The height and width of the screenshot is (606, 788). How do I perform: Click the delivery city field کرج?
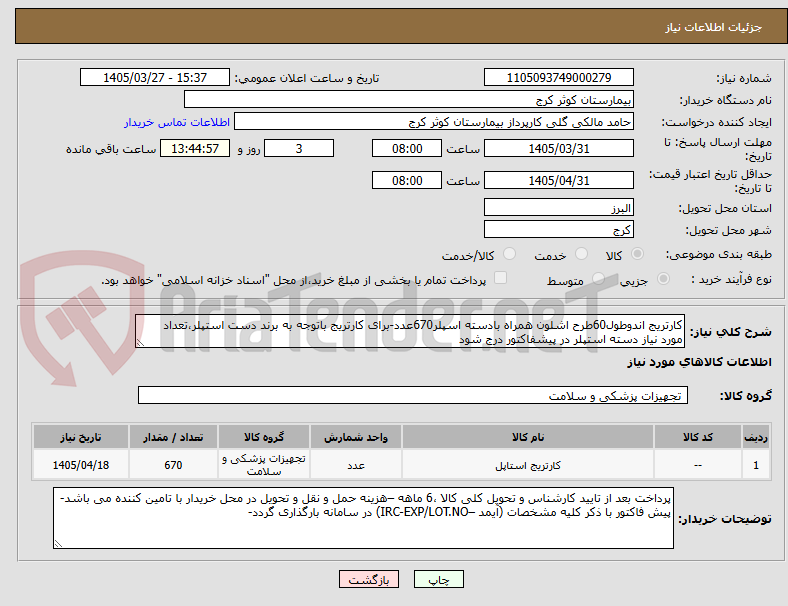point(559,230)
